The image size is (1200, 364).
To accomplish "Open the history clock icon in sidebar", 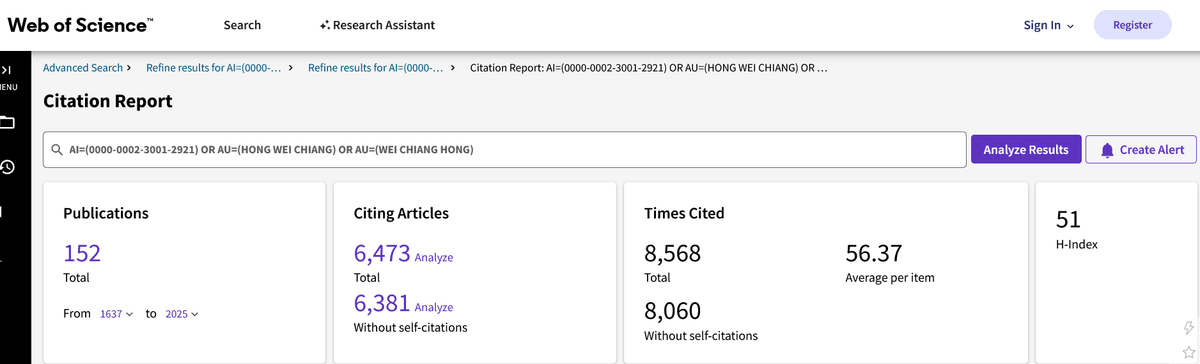I will coord(7,167).
